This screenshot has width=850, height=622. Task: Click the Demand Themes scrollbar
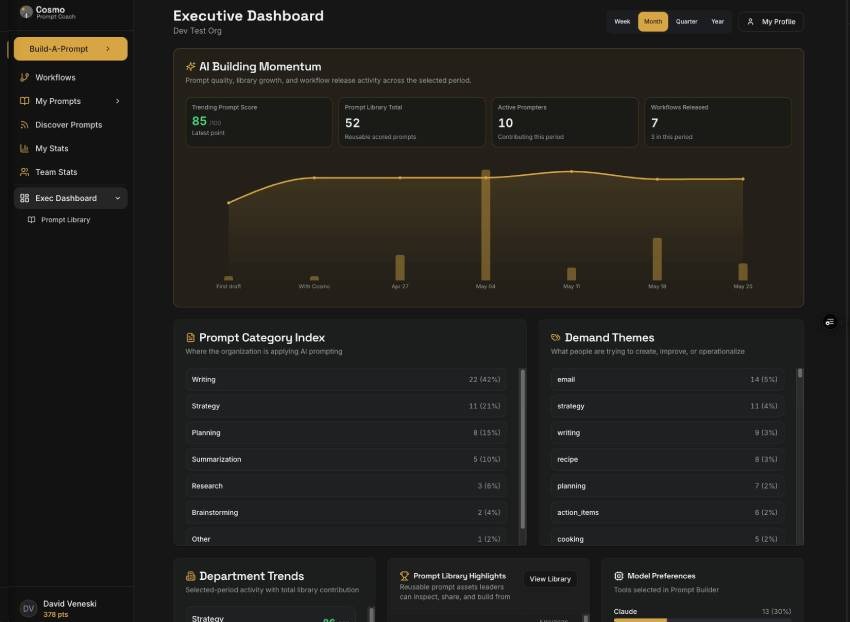coord(800,373)
